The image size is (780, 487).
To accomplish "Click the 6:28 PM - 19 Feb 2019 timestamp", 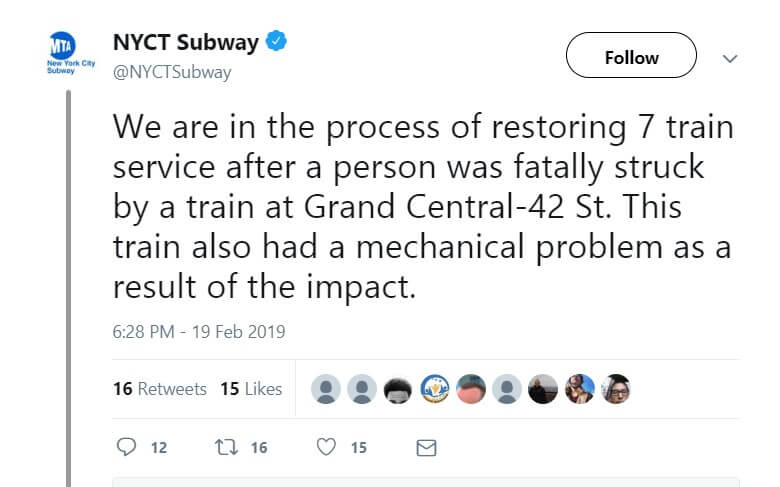I will [199, 331].
